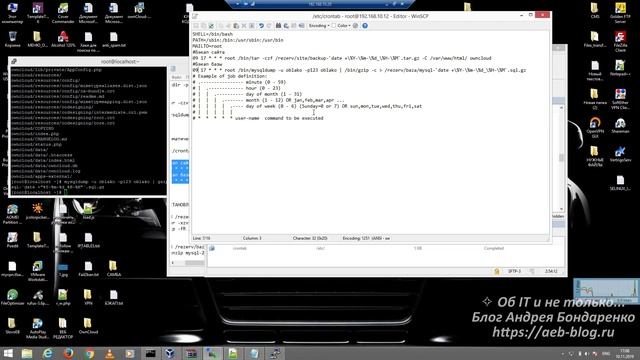The width and height of the screenshot is (640, 360).
Task: Open the Windows Start button
Action: [7, 353]
